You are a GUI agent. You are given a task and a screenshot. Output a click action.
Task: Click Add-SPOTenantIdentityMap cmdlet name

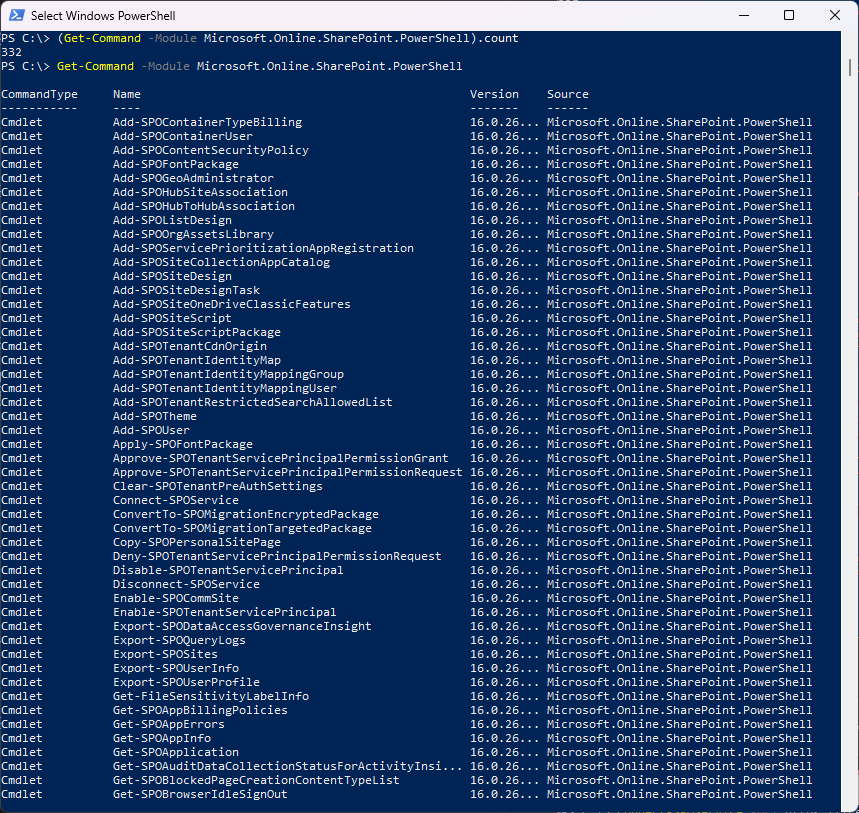click(x=197, y=360)
